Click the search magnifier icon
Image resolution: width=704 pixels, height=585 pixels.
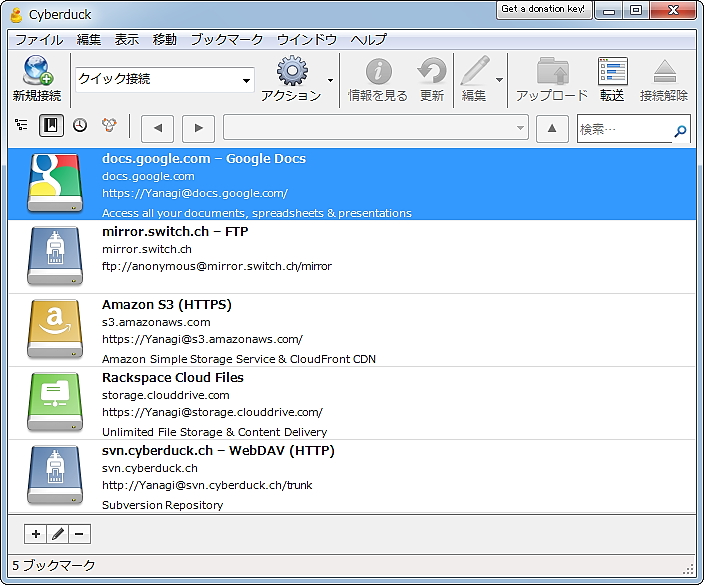680,131
